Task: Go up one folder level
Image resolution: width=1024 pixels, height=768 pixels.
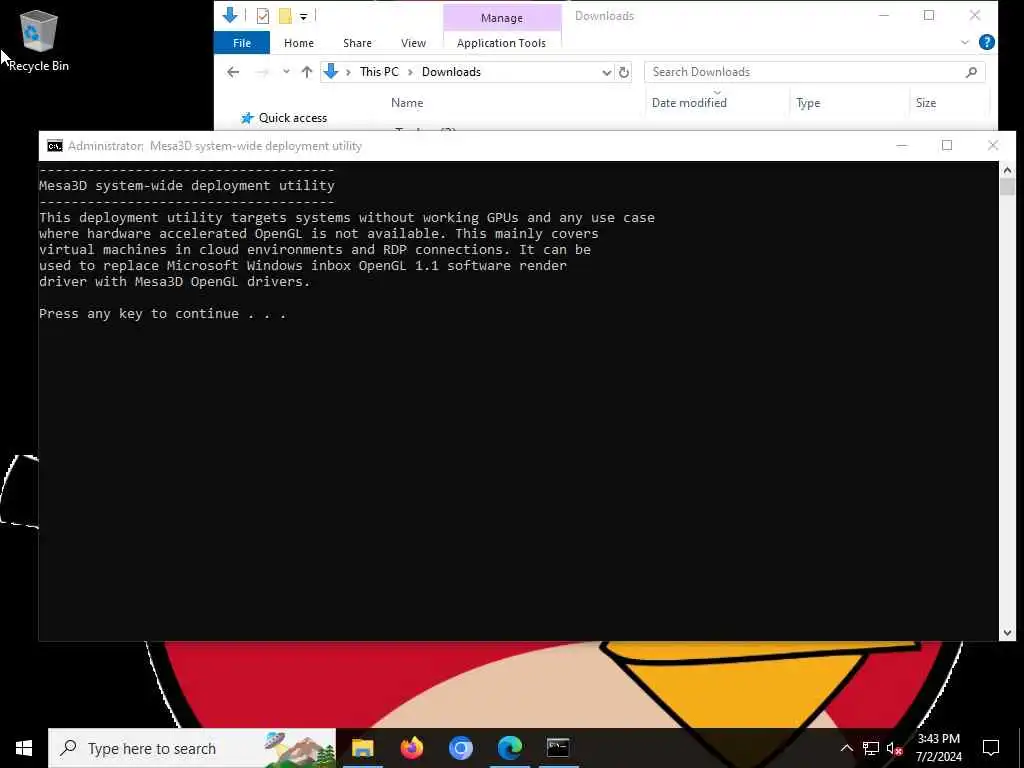Action: coord(307,72)
